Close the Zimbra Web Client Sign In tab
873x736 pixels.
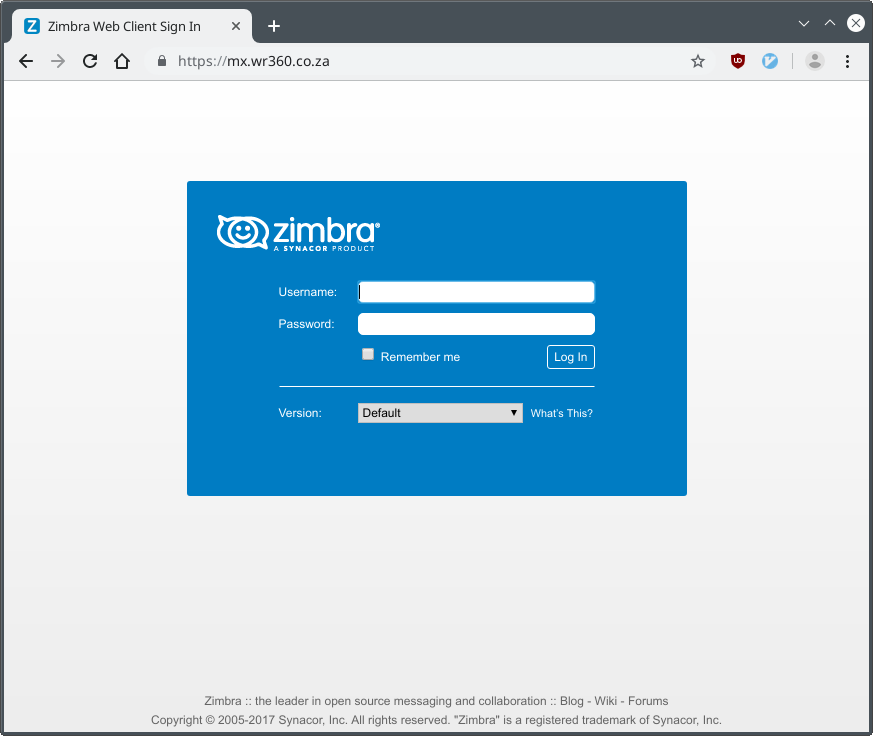[236, 26]
